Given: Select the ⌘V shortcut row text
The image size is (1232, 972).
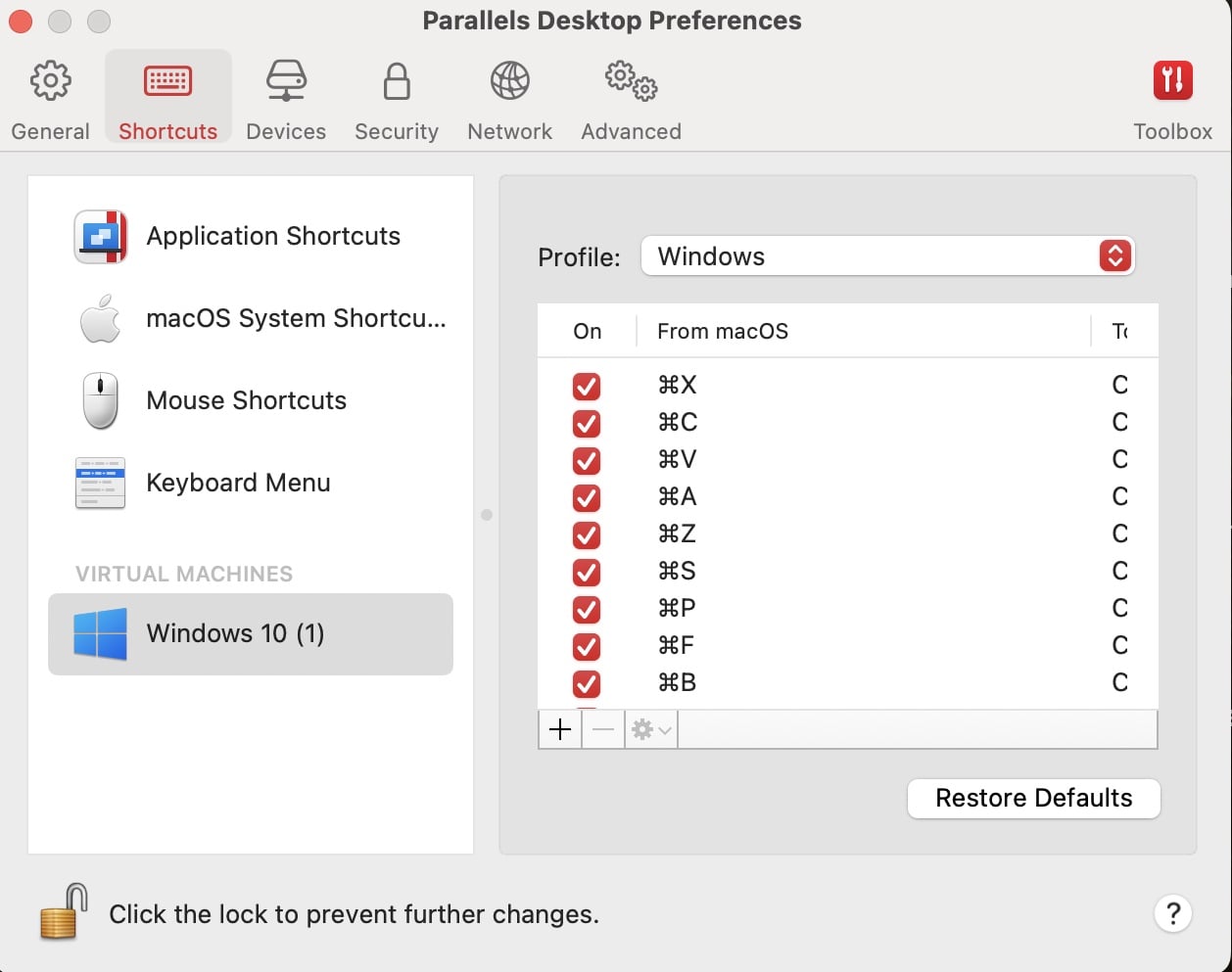Looking at the screenshot, I should pos(678,459).
